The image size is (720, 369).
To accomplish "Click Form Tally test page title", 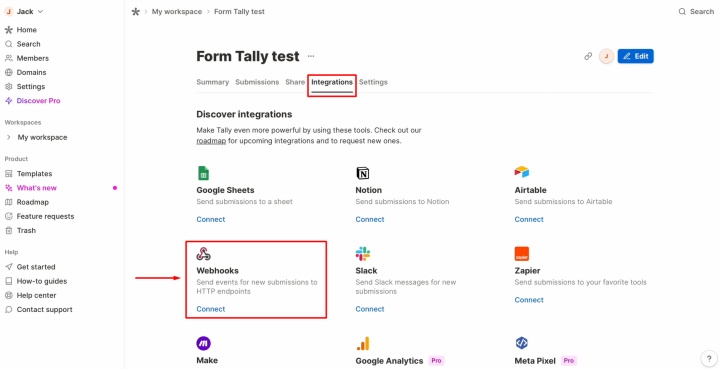I will pyautogui.click(x=248, y=56).
